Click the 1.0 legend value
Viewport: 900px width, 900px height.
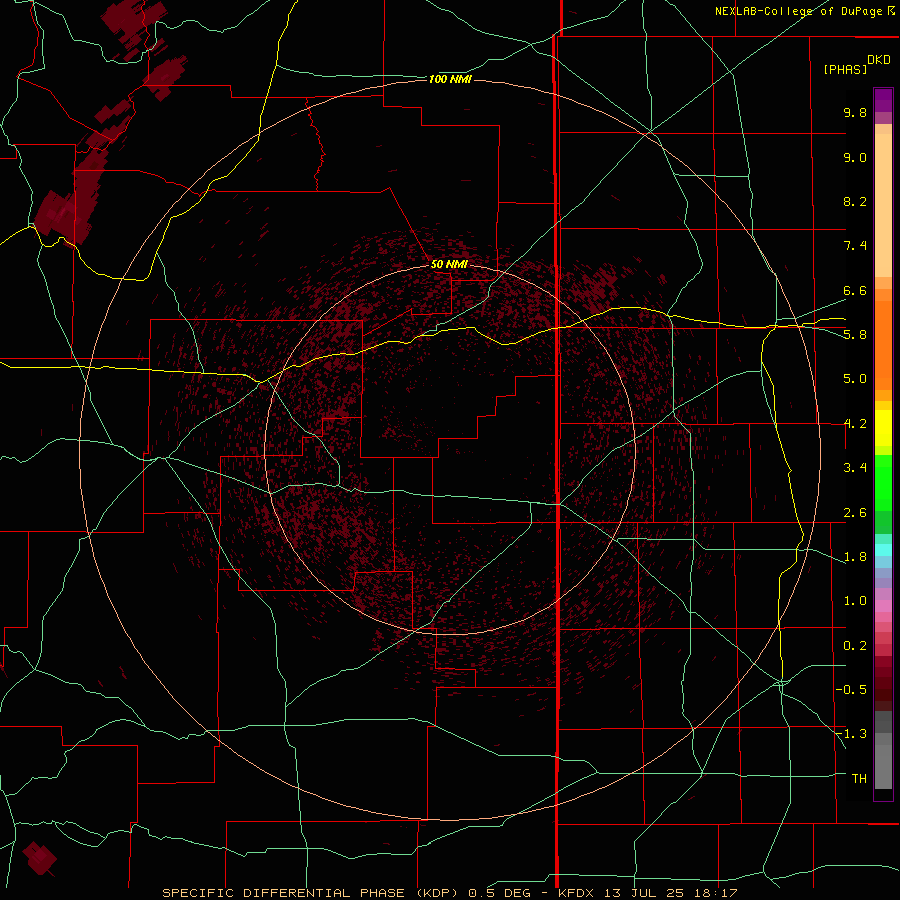click(855, 601)
